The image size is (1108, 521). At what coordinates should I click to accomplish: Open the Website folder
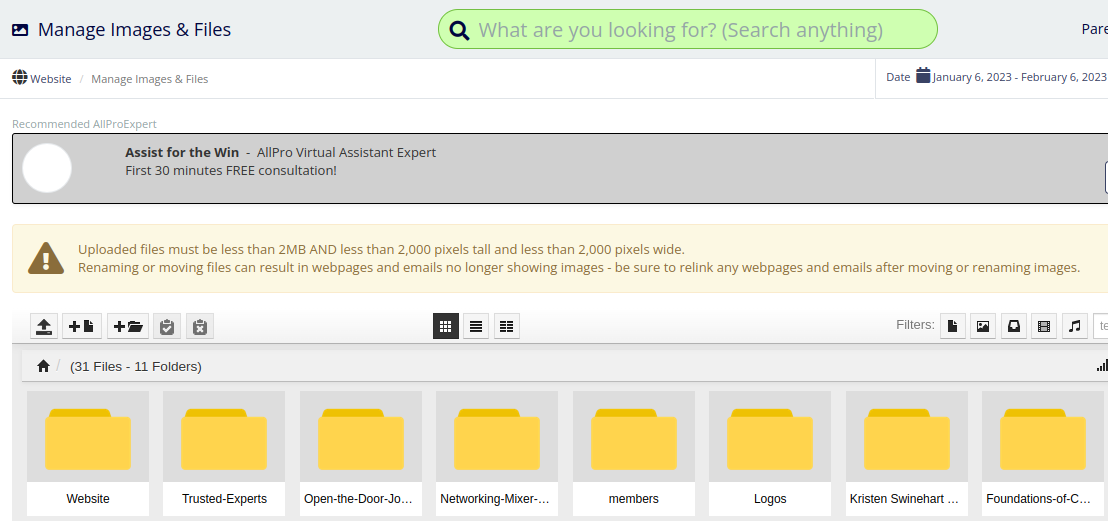[88, 453]
